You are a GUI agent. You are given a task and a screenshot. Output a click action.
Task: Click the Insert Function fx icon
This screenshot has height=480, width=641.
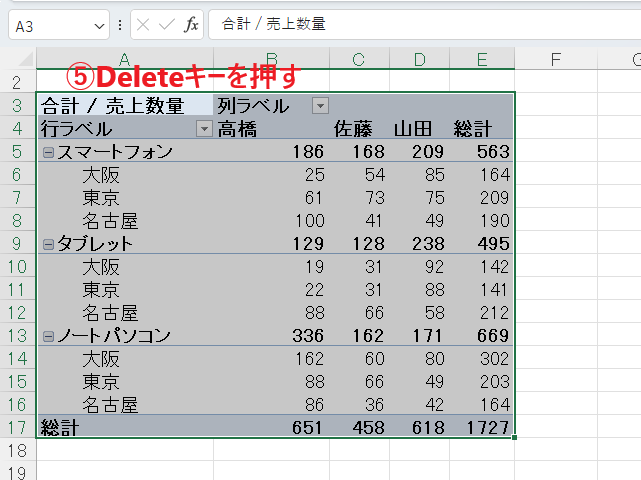[191, 25]
